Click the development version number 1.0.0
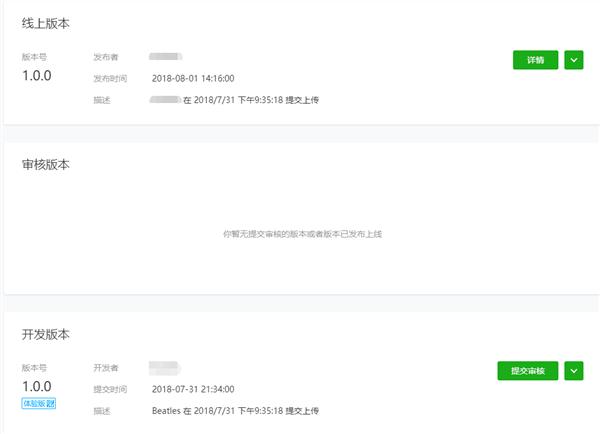The width and height of the screenshot is (600, 434). 37,385
